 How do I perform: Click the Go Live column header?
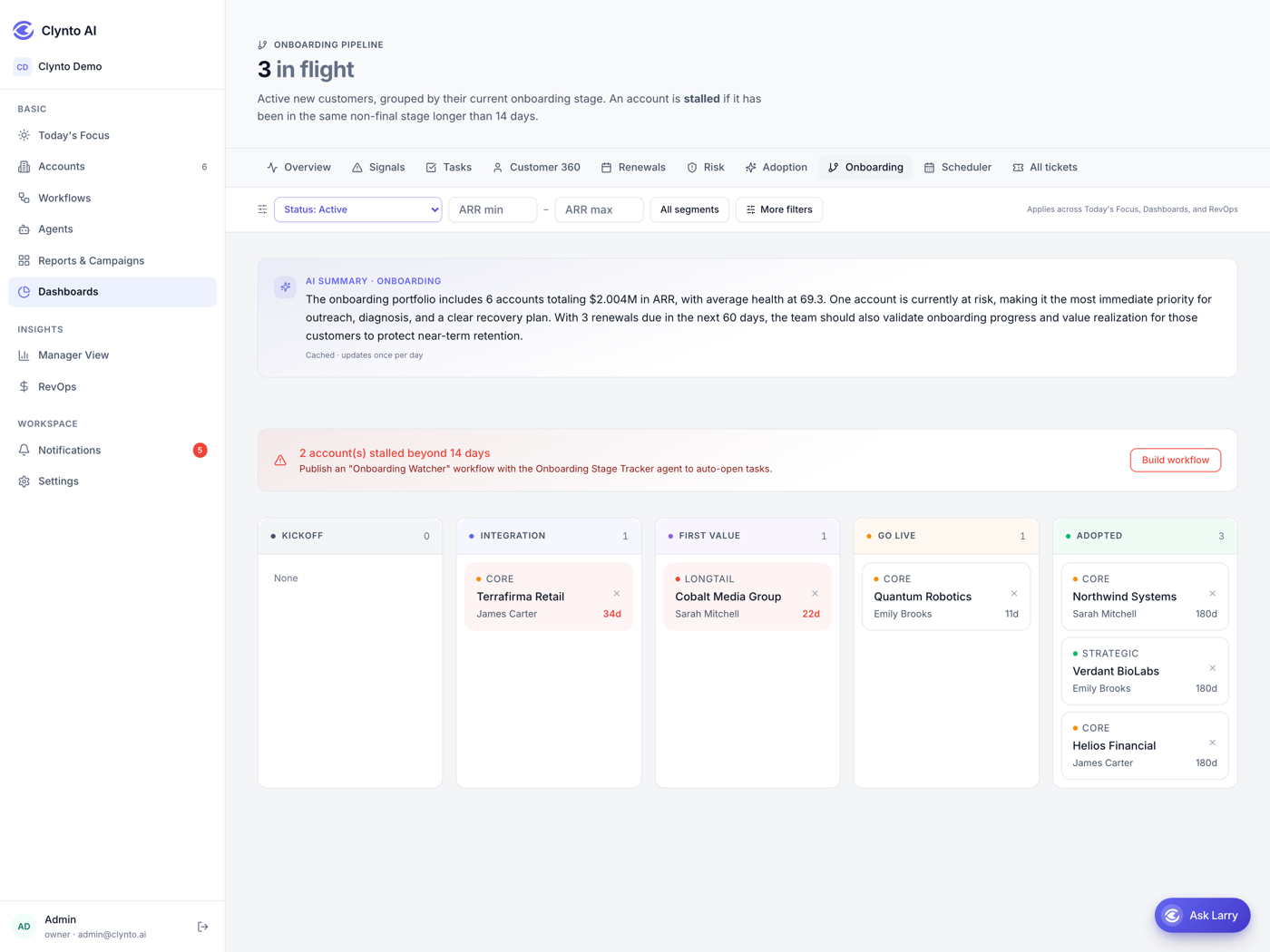[x=946, y=536]
